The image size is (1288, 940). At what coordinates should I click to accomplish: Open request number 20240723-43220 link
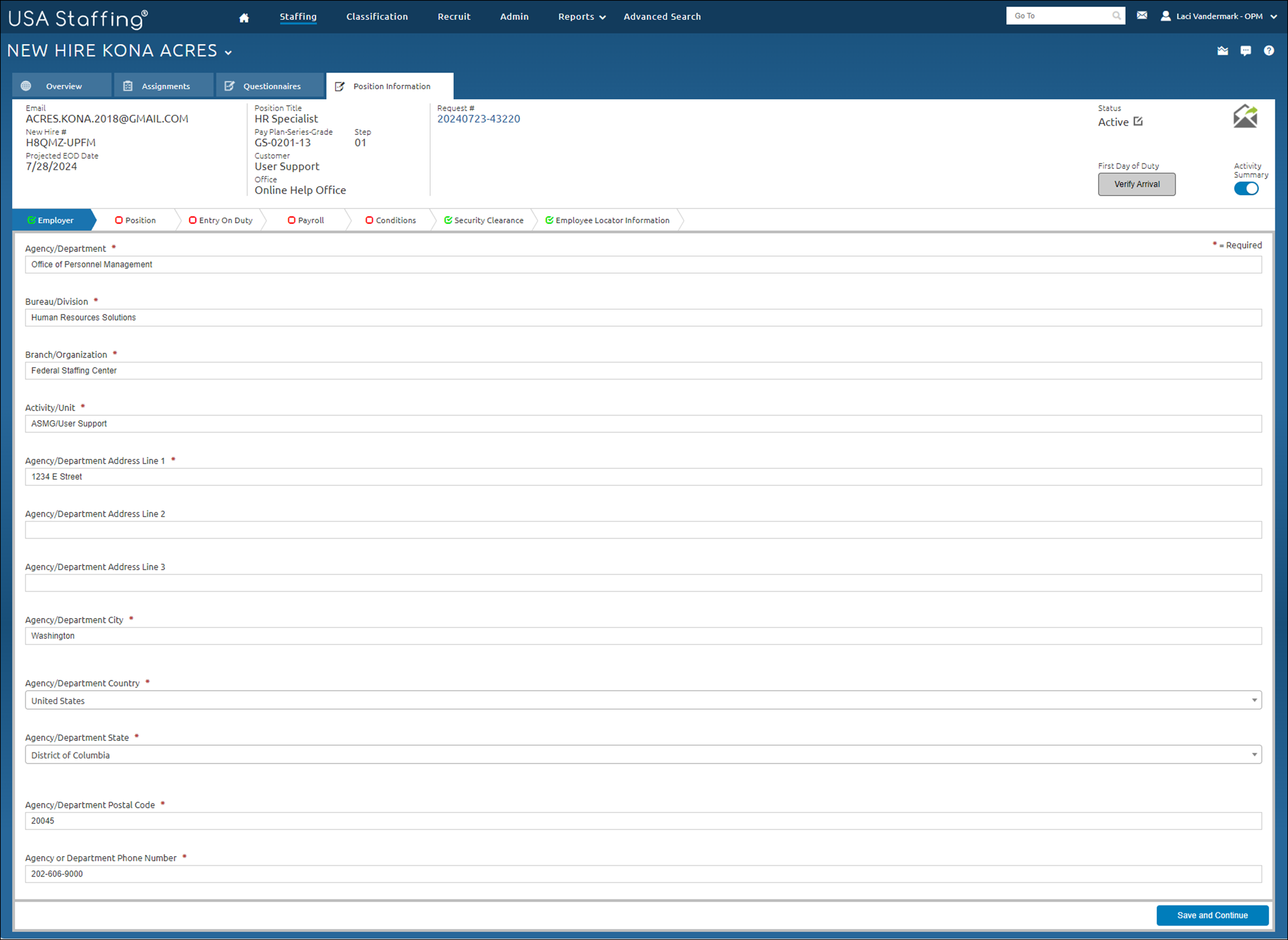479,119
